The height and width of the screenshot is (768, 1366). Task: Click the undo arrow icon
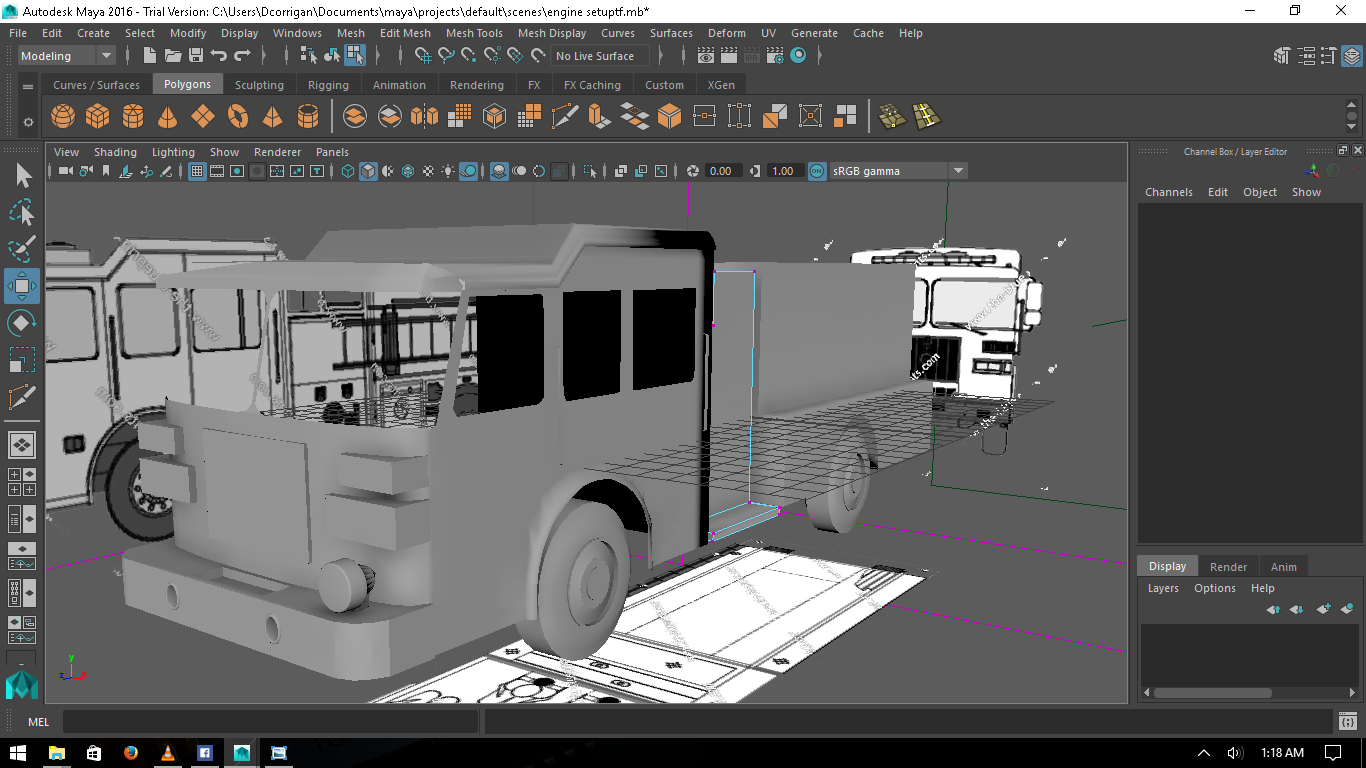point(219,56)
